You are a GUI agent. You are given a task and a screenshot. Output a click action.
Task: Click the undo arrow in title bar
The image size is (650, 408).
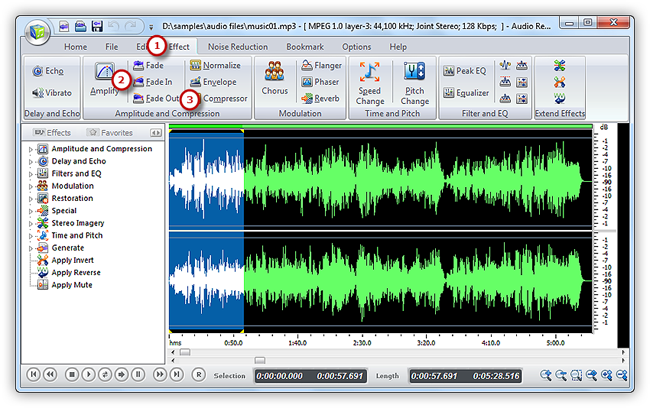point(113,27)
